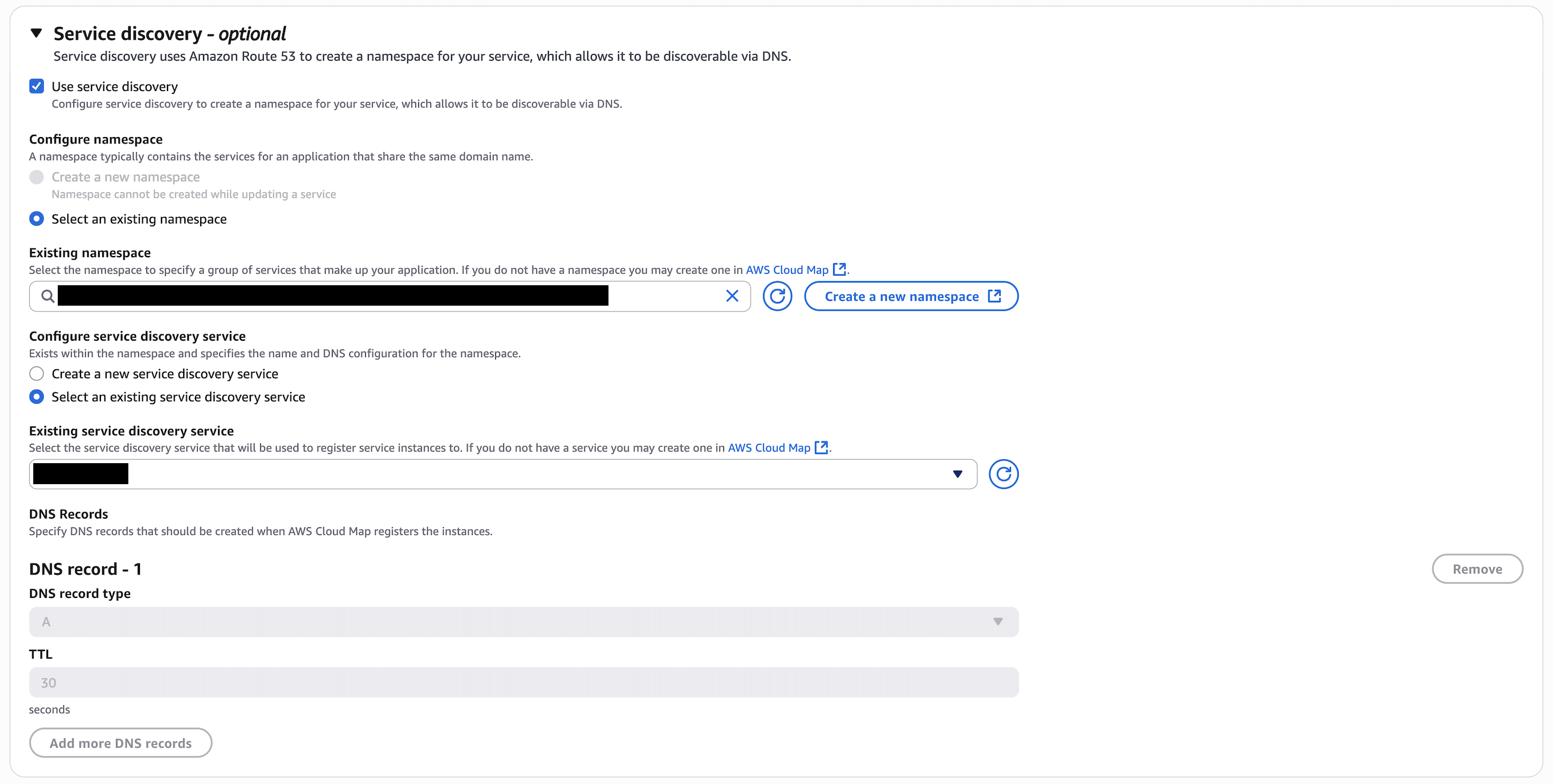Clear the existing namespace search field
1553x784 pixels.
pos(732,296)
